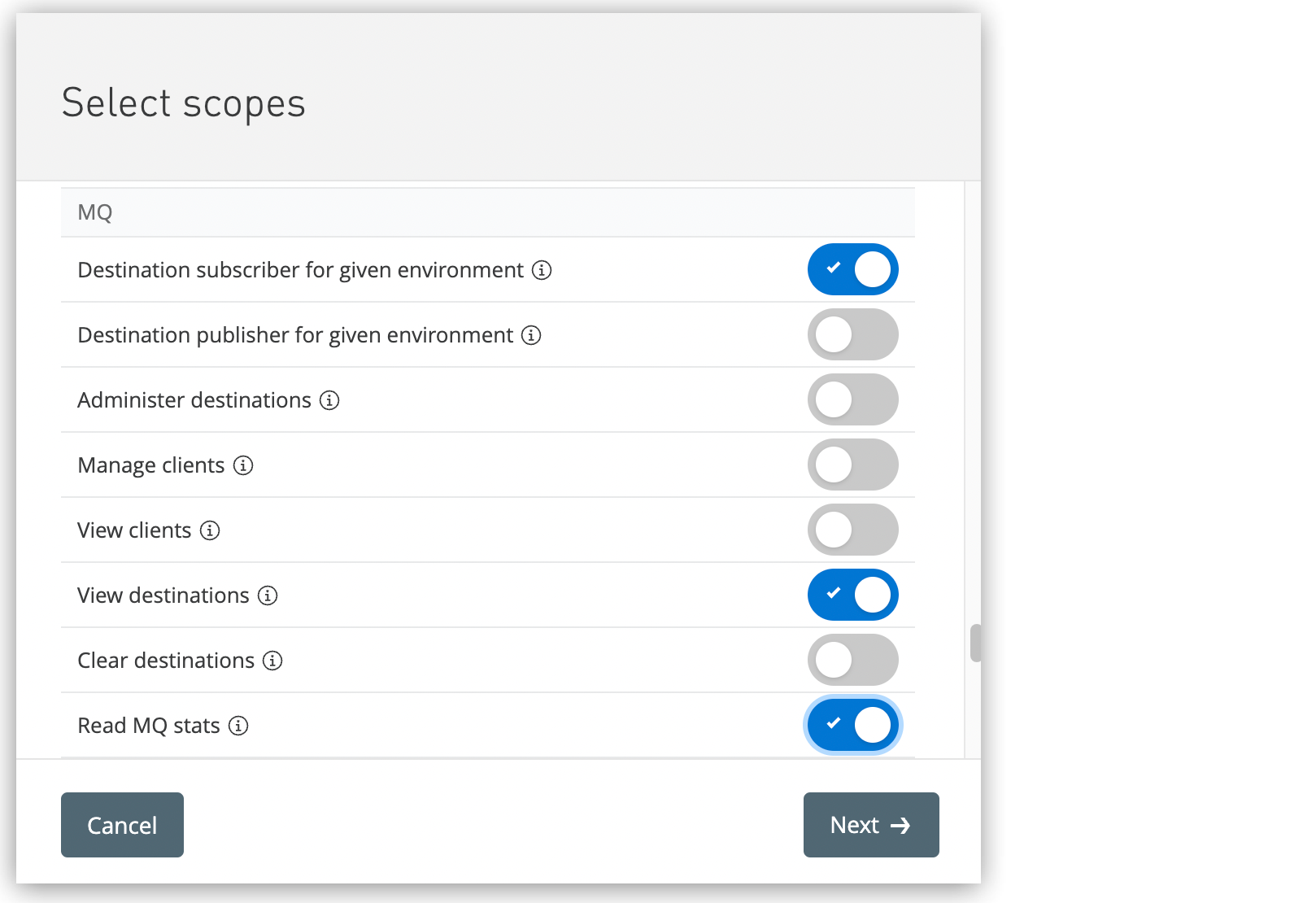
Task: Enable the Clear destinations toggle
Action: point(852,660)
